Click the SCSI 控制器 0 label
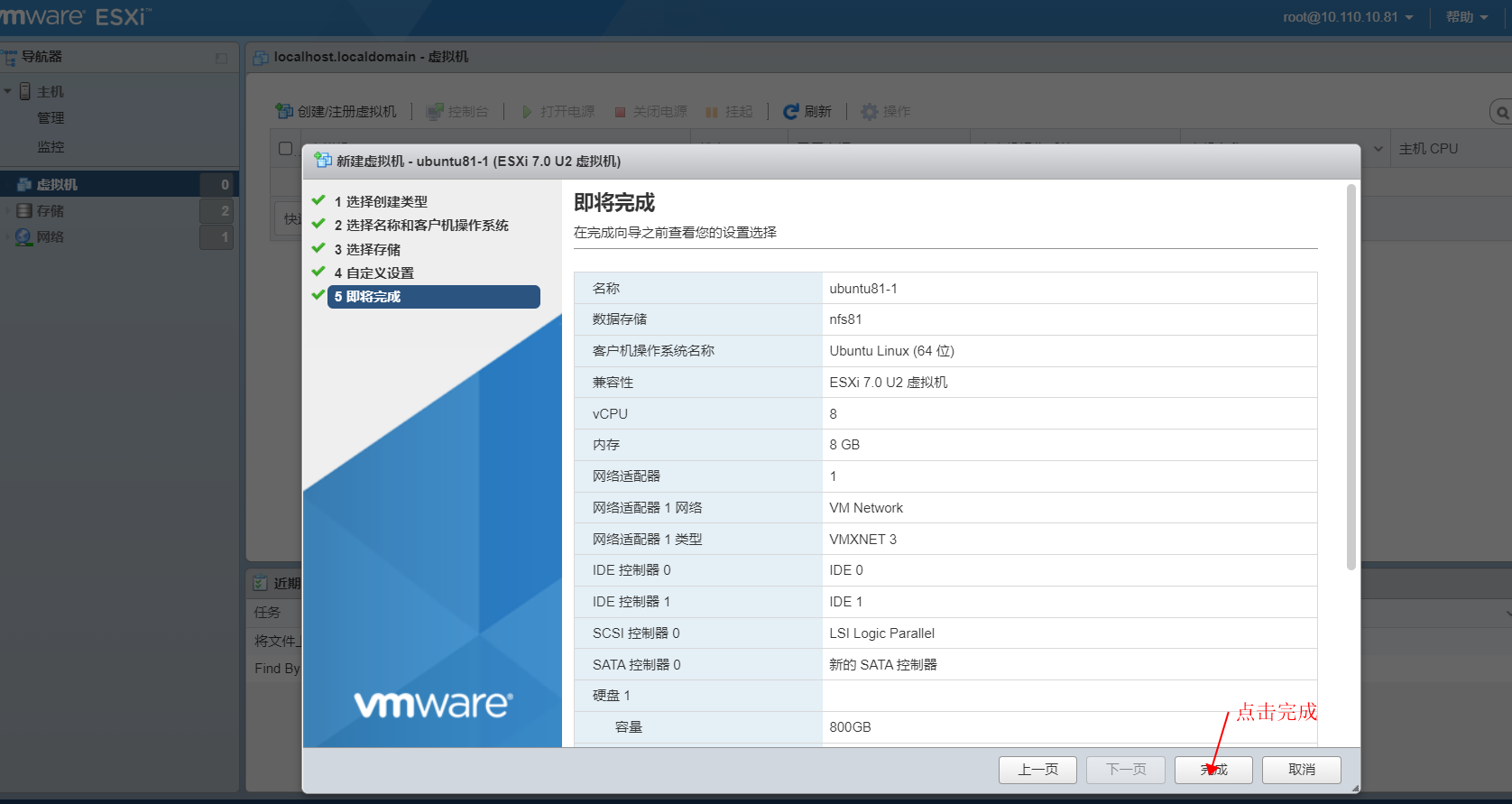This screenshot has height=804, width=1512. point(636,633)
